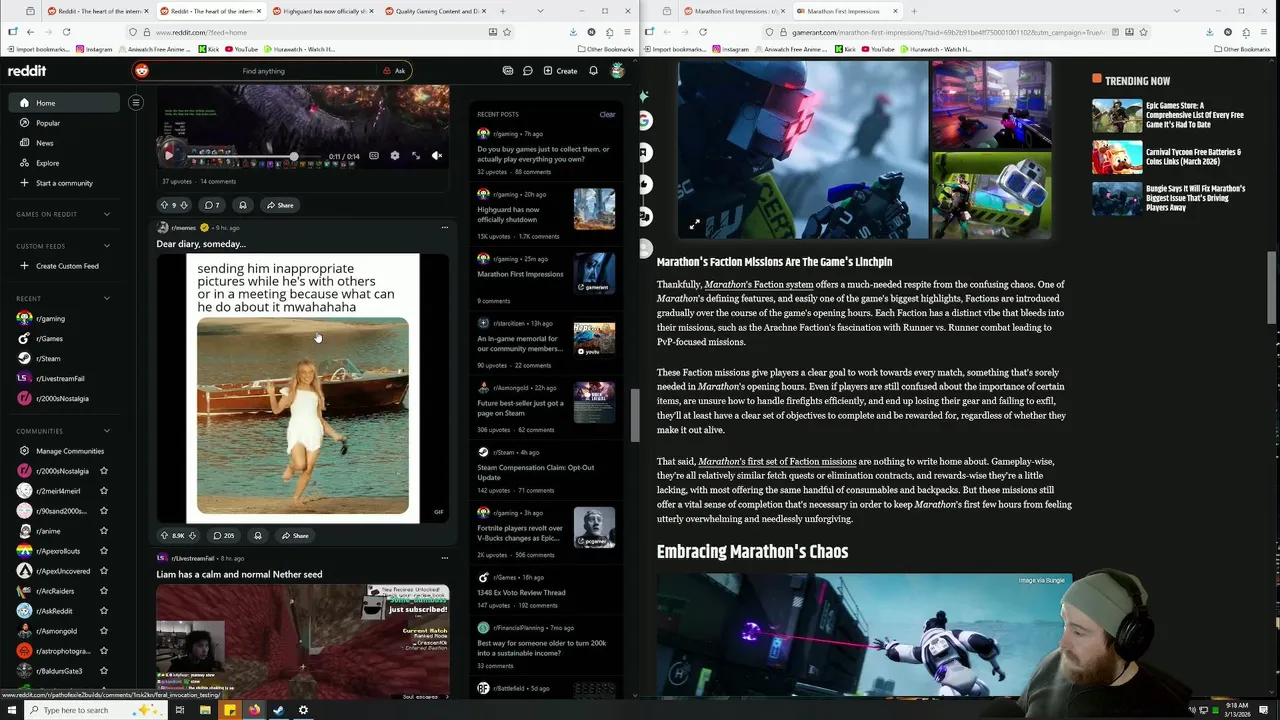Open overflow menu on r/LivestreamFail post
Viewport: 1280px width, 720px height.
(x=445, y=558)
